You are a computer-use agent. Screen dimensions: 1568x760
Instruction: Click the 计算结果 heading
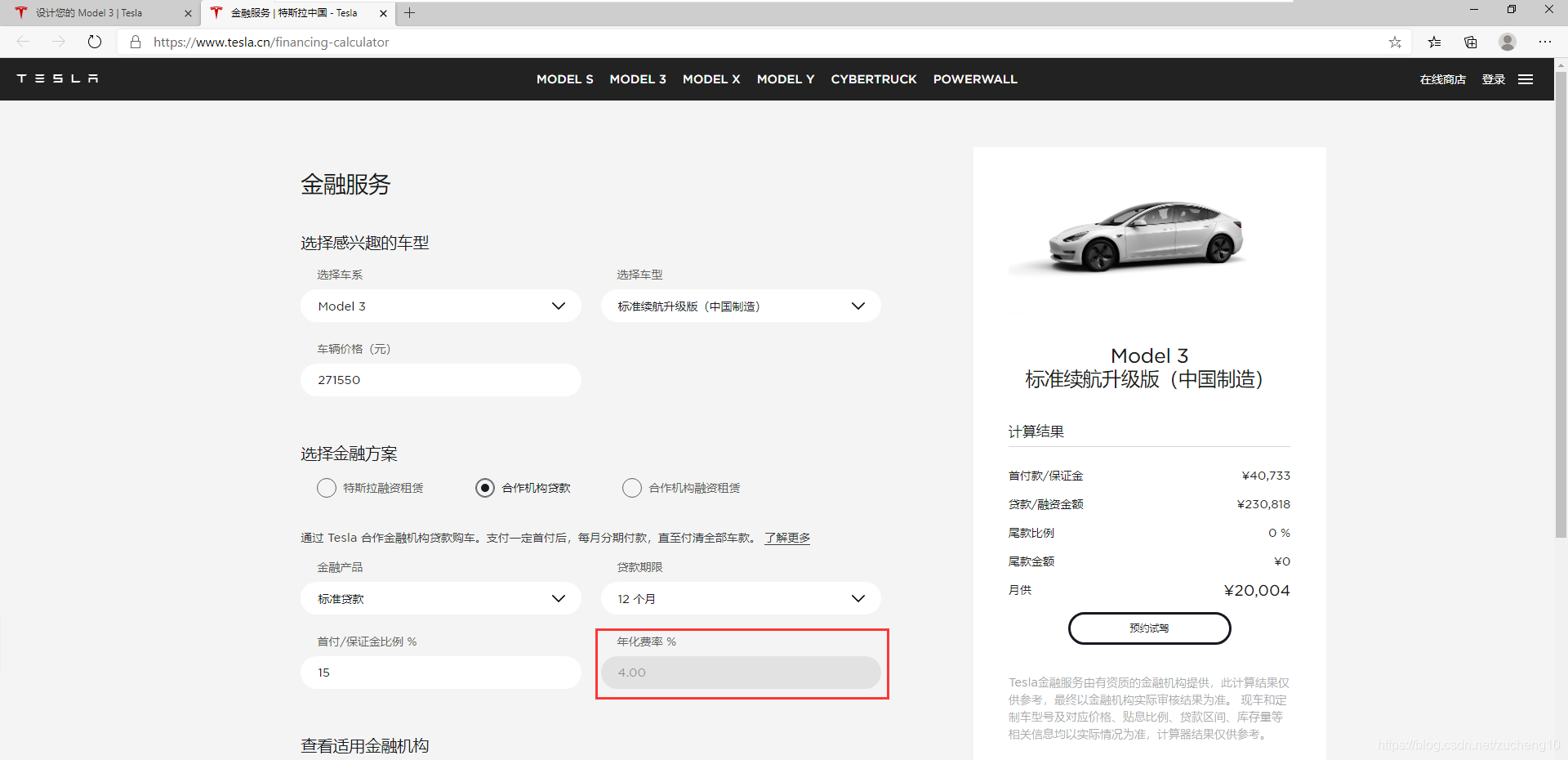coord(1036,431)
